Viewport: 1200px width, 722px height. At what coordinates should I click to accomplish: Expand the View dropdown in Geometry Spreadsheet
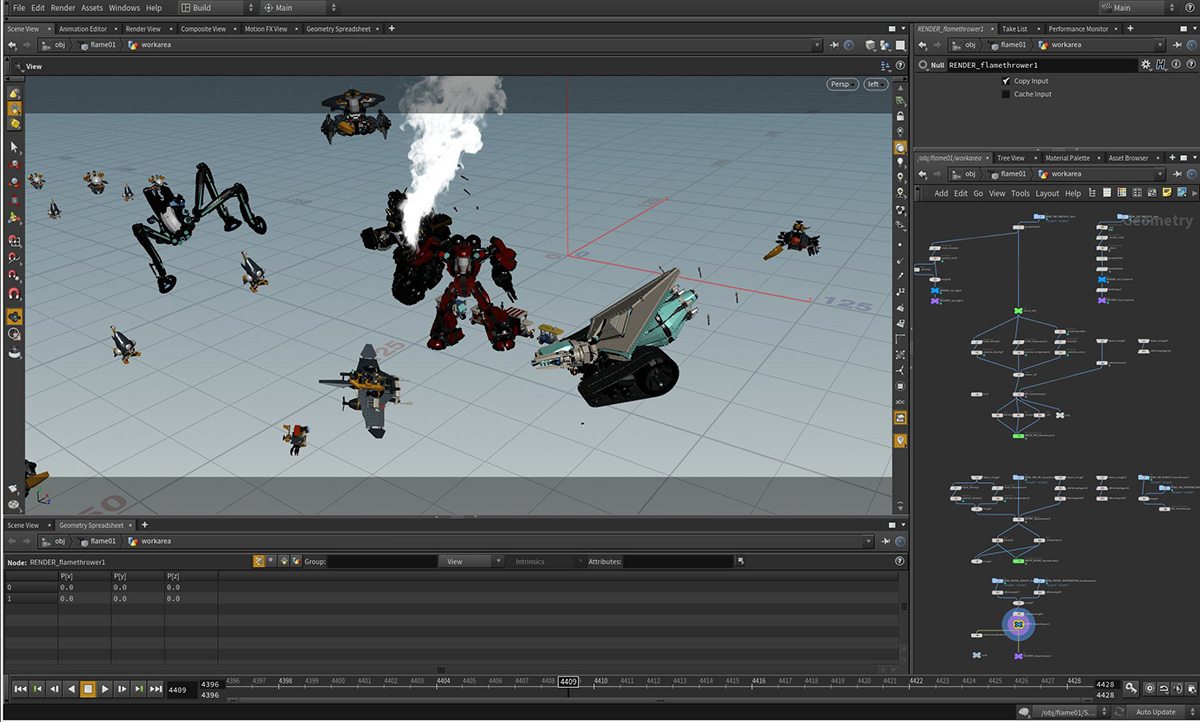tap(470, 562)
